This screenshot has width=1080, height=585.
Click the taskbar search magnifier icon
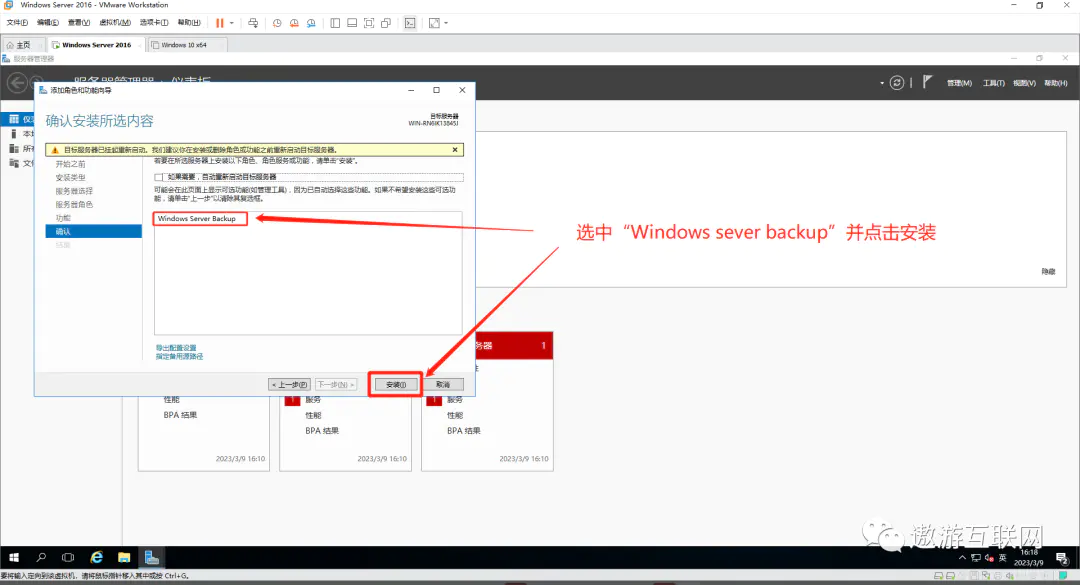(41, 557)
